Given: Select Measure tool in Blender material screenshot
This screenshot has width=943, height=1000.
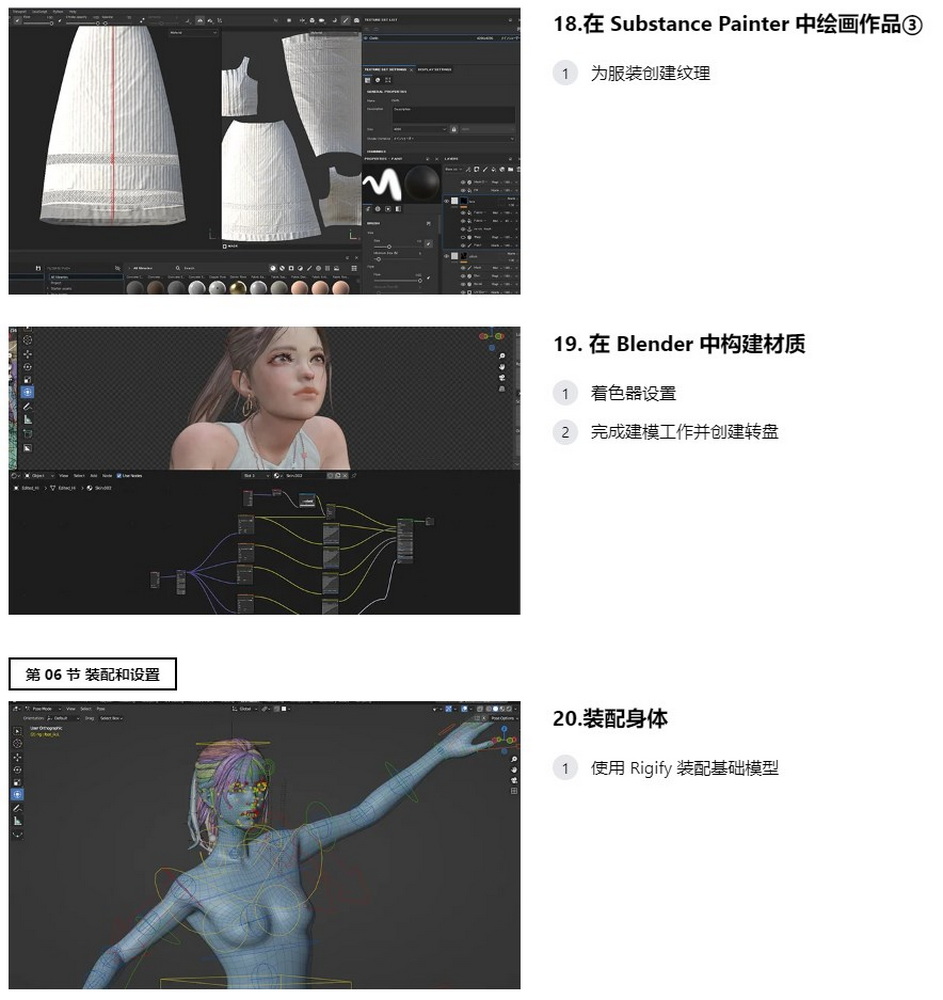Looking at the screenshot, I should 27,420.
